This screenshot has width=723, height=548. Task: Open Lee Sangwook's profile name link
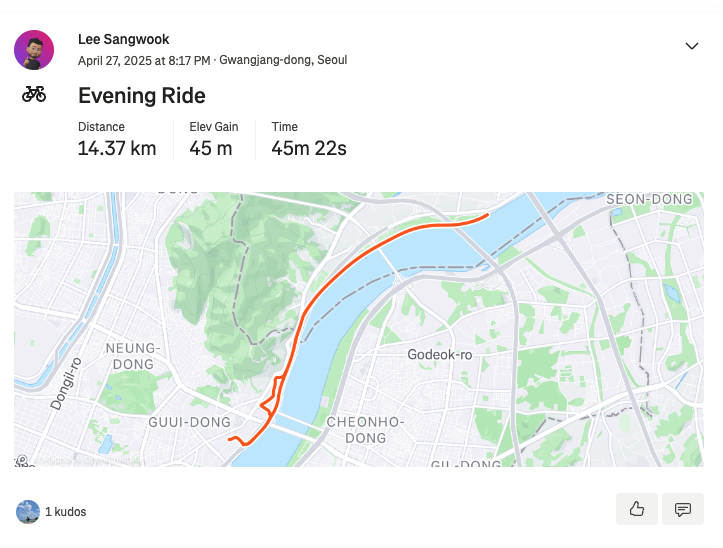(x=124, y=39)
